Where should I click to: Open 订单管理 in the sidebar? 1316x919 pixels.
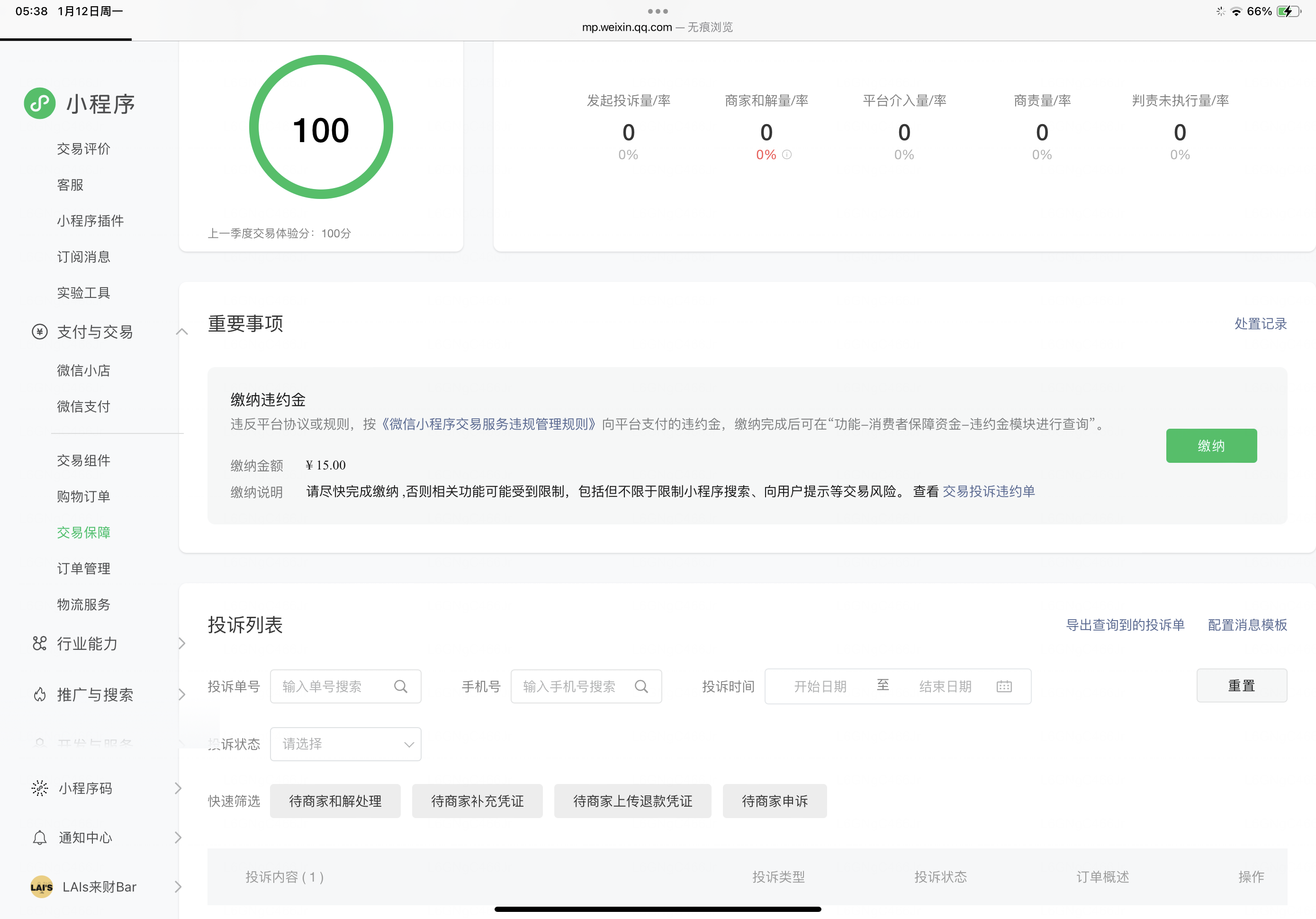pos(84,568)
